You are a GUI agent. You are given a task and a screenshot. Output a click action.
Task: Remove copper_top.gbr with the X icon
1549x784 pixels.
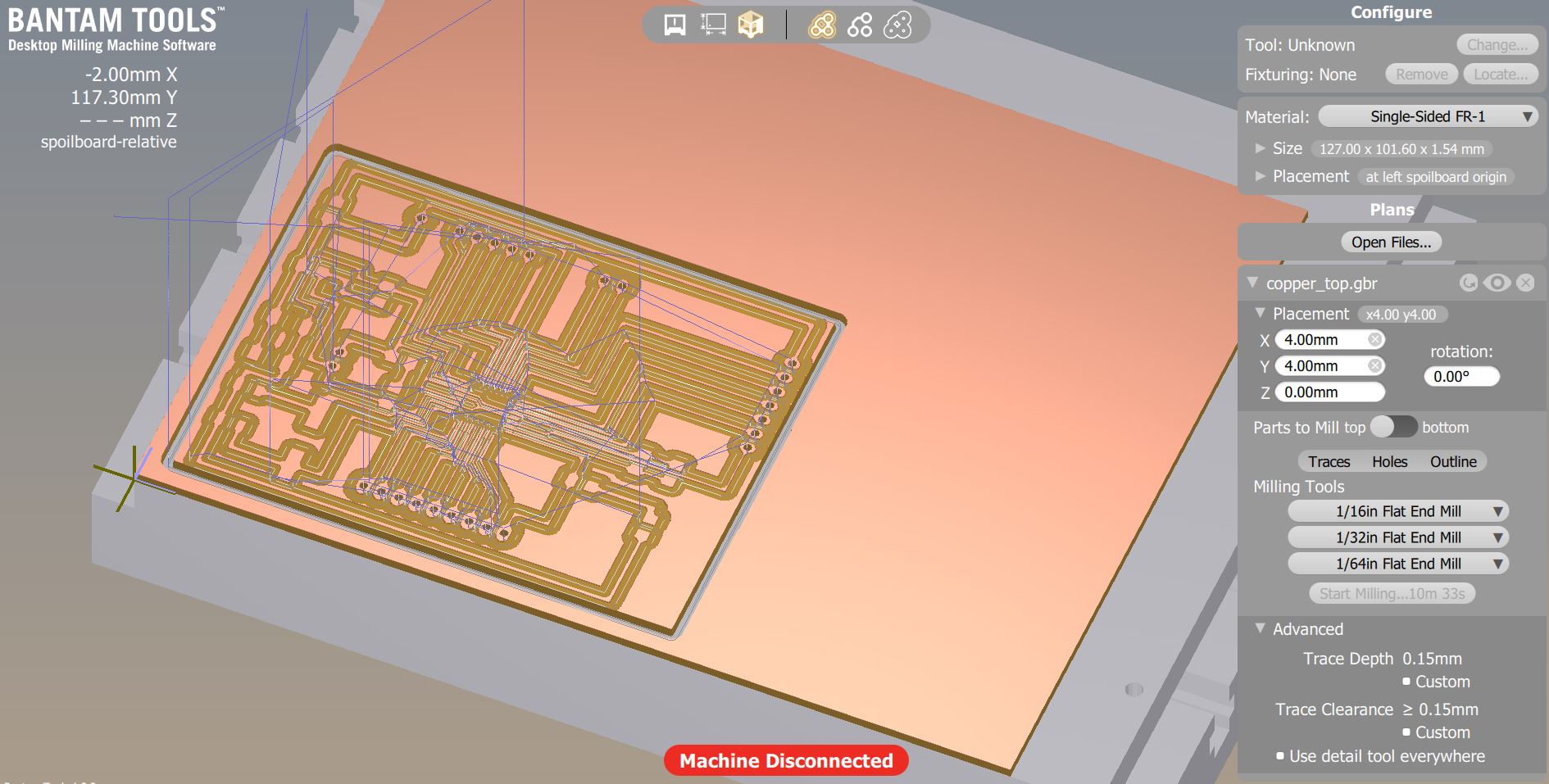(x=1524, y=283)
